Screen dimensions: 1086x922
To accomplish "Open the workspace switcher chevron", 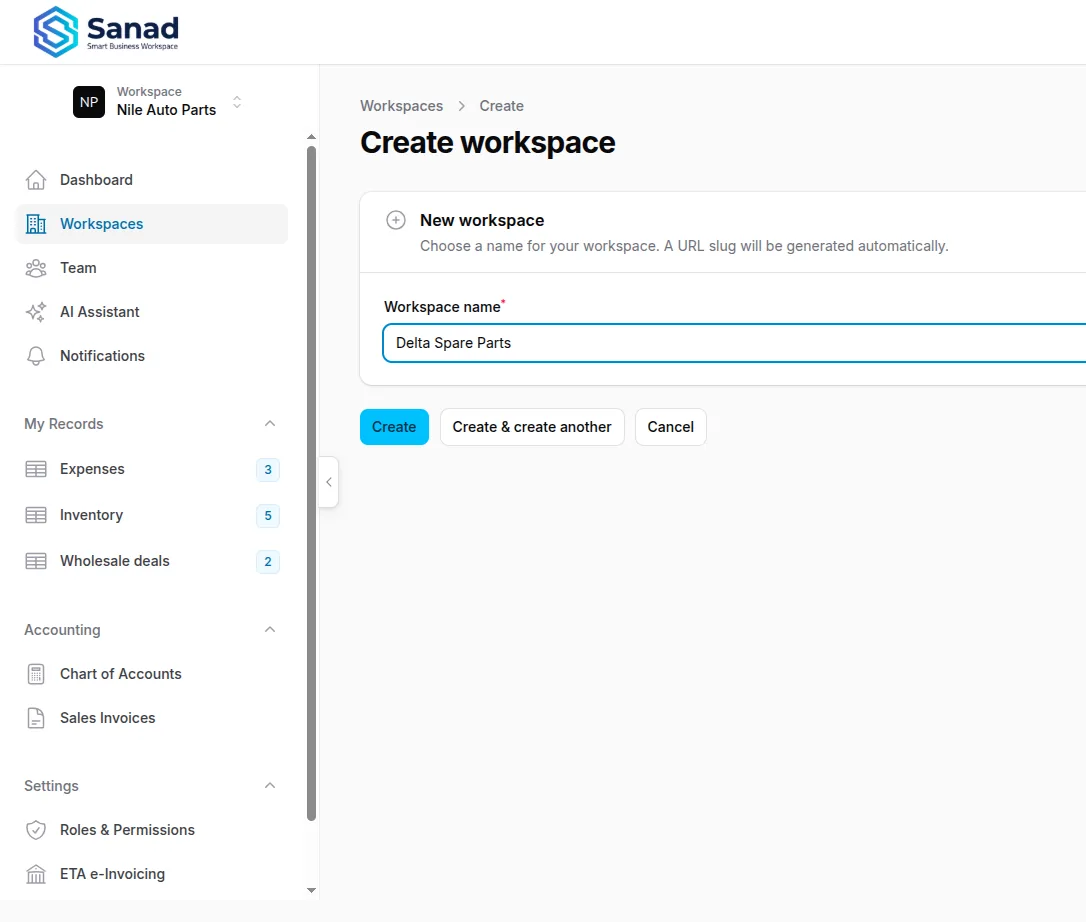I will coord(237,102).
